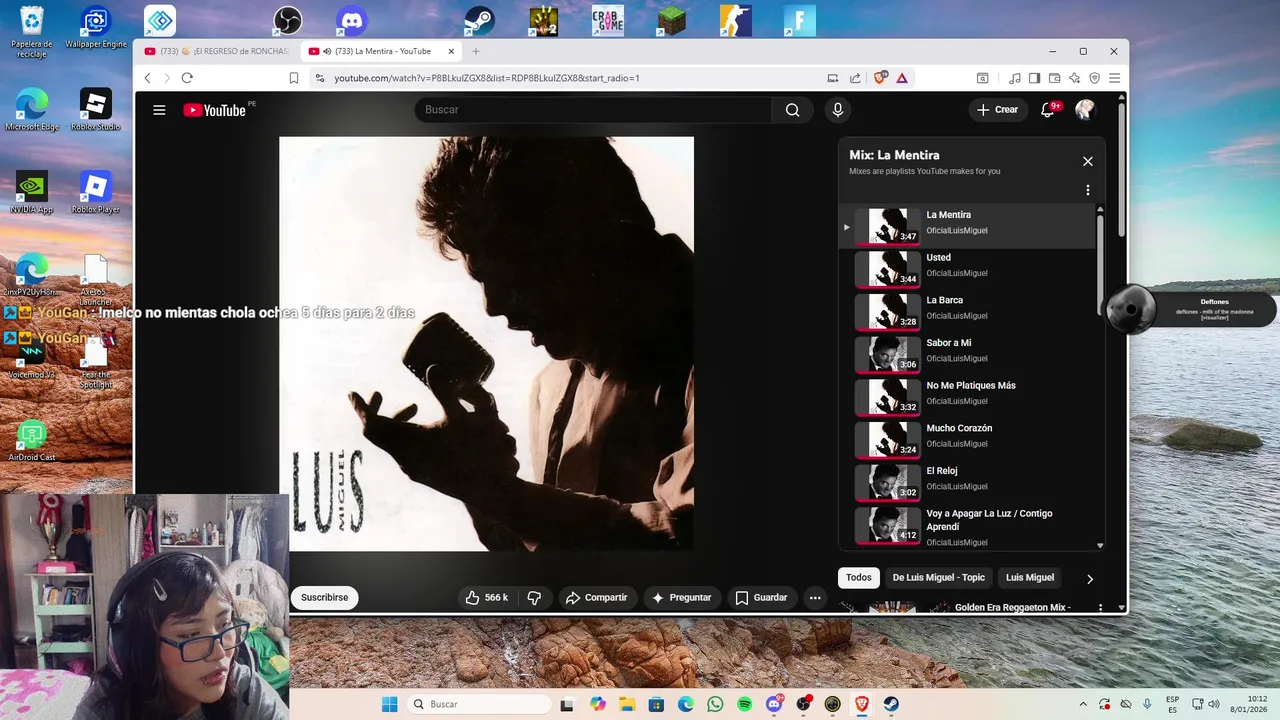This screenshot has height=720, width=1280.
Task: Click the Guardar save button
Action: click(x=762, y=598)
